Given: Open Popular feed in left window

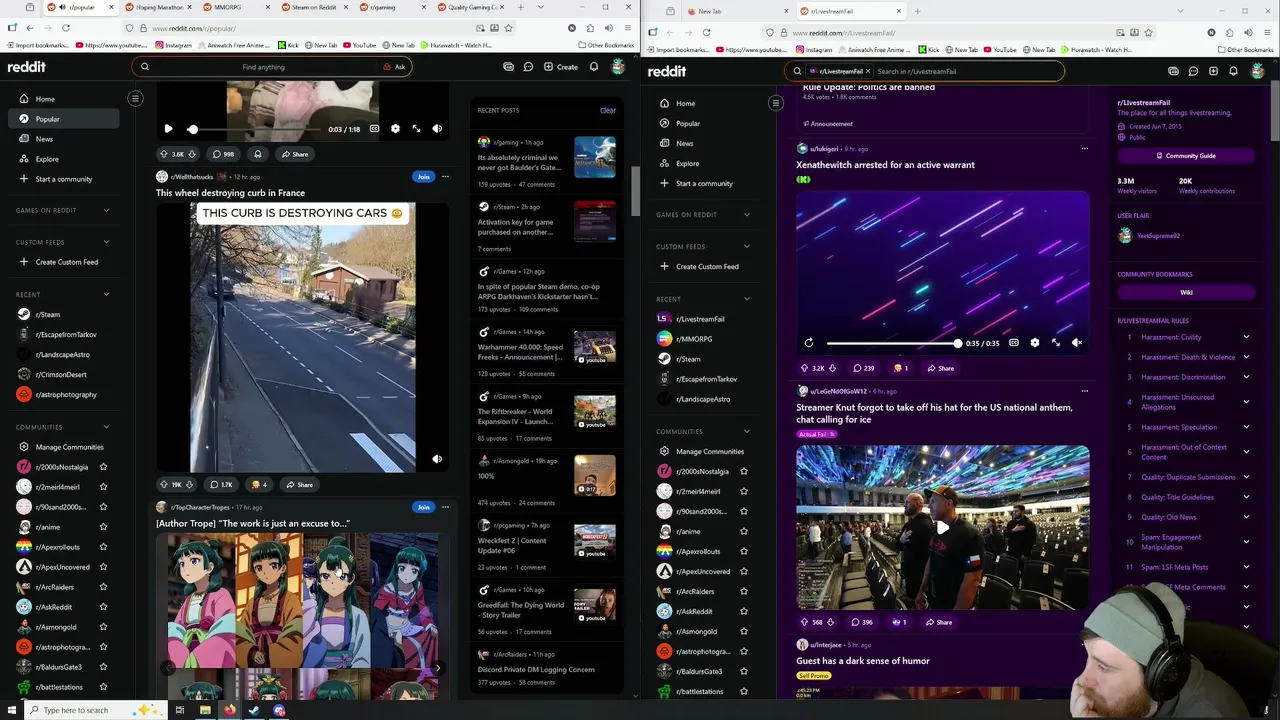Looking at the screenshot, I should 63,119.
